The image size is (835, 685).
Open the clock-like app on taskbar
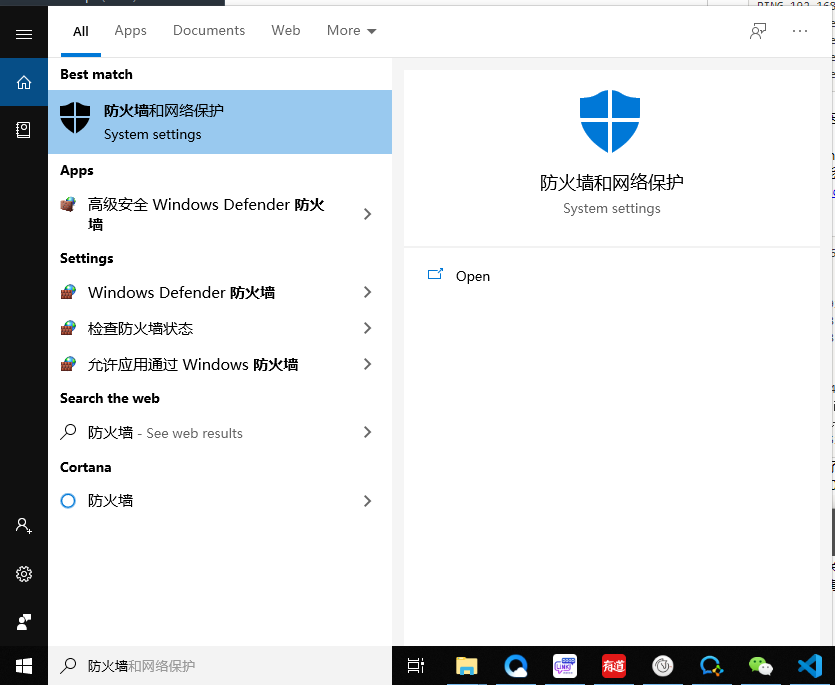point(662,666)
